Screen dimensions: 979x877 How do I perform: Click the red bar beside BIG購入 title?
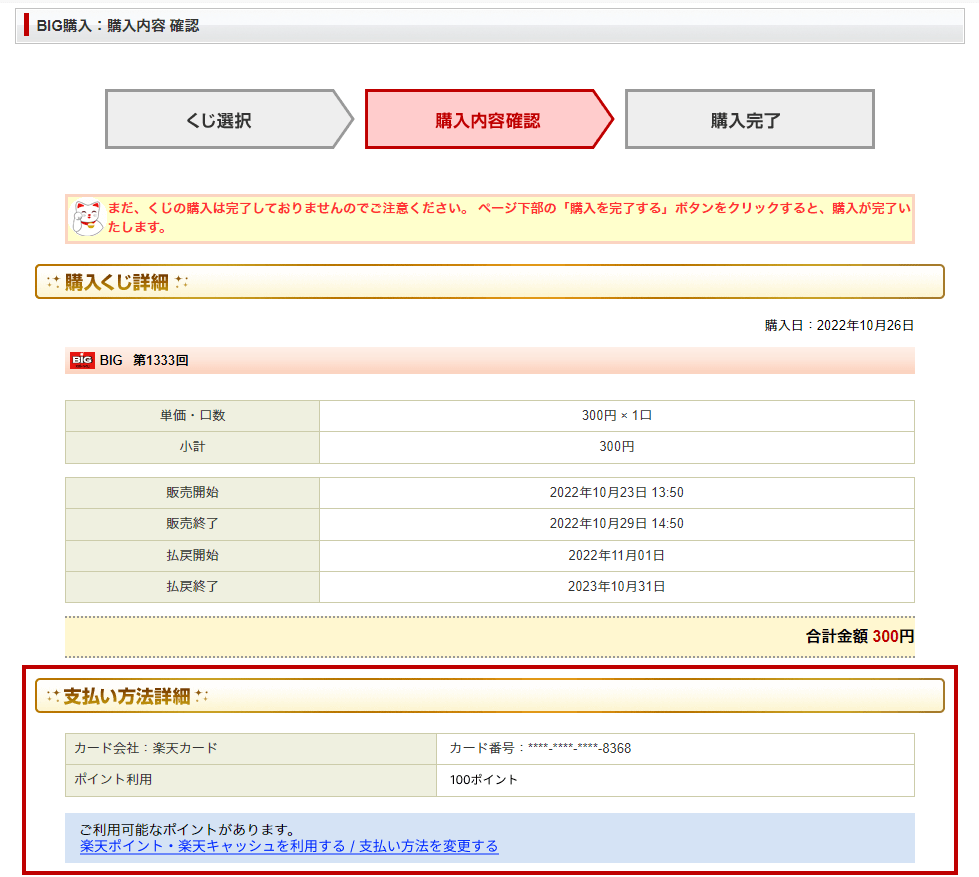pyautogui.click(x=26, y=25)
